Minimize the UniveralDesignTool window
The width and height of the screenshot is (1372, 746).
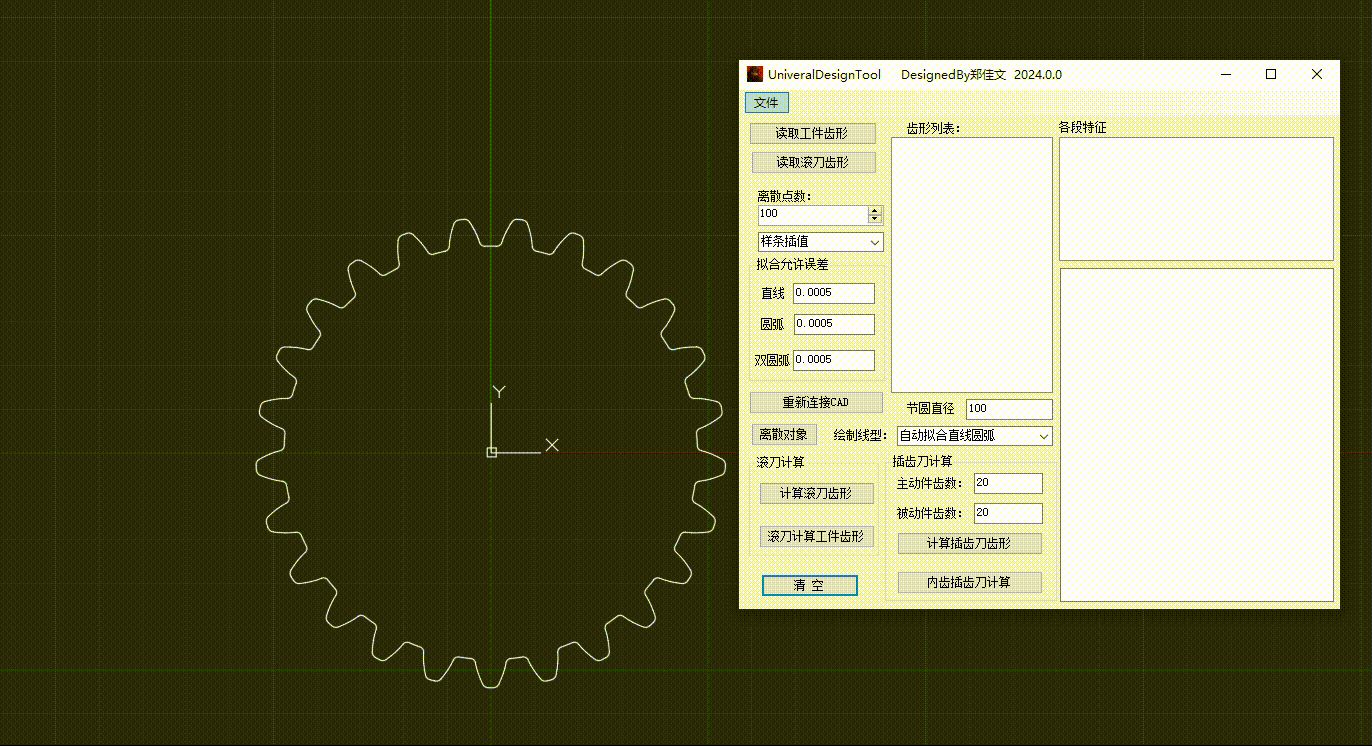1225,74
